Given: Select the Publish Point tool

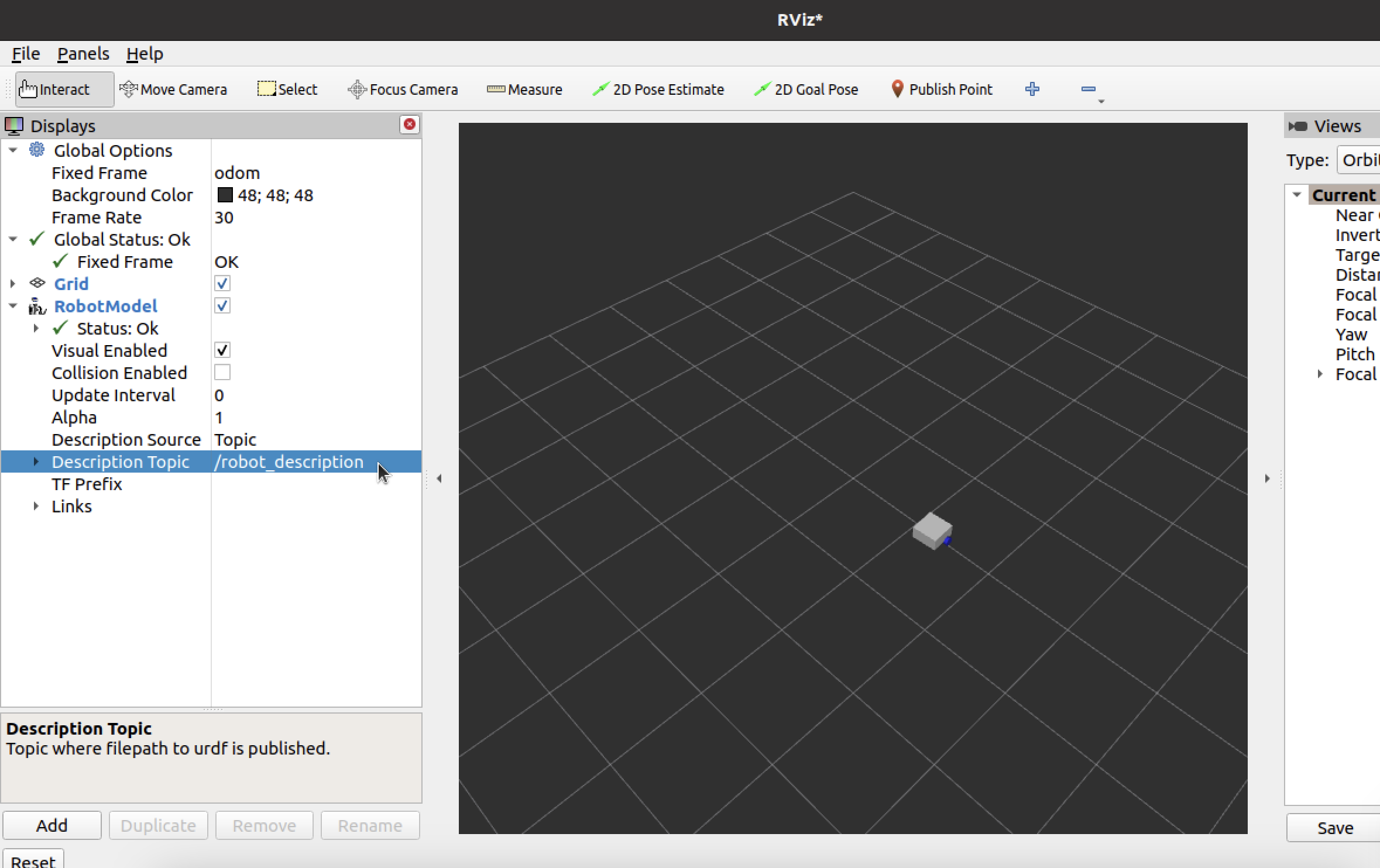Looking at the screenshot, I should pyautogui.click(x=942, y=89).
